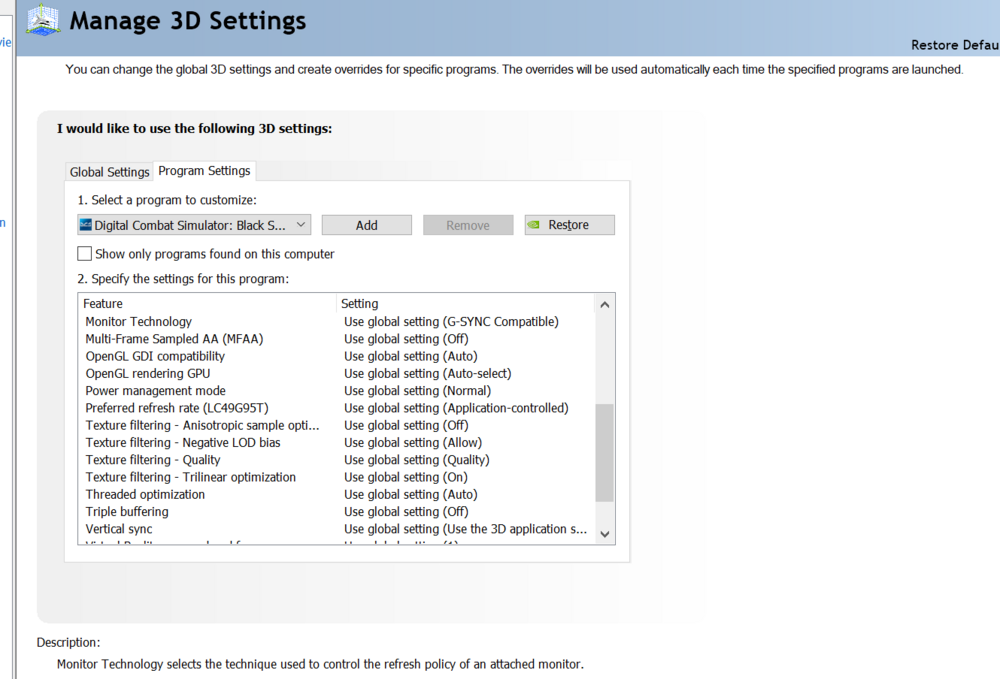Click the Setting column header
This screenshot has width=1000, height=679.
[x=466, y=303]
